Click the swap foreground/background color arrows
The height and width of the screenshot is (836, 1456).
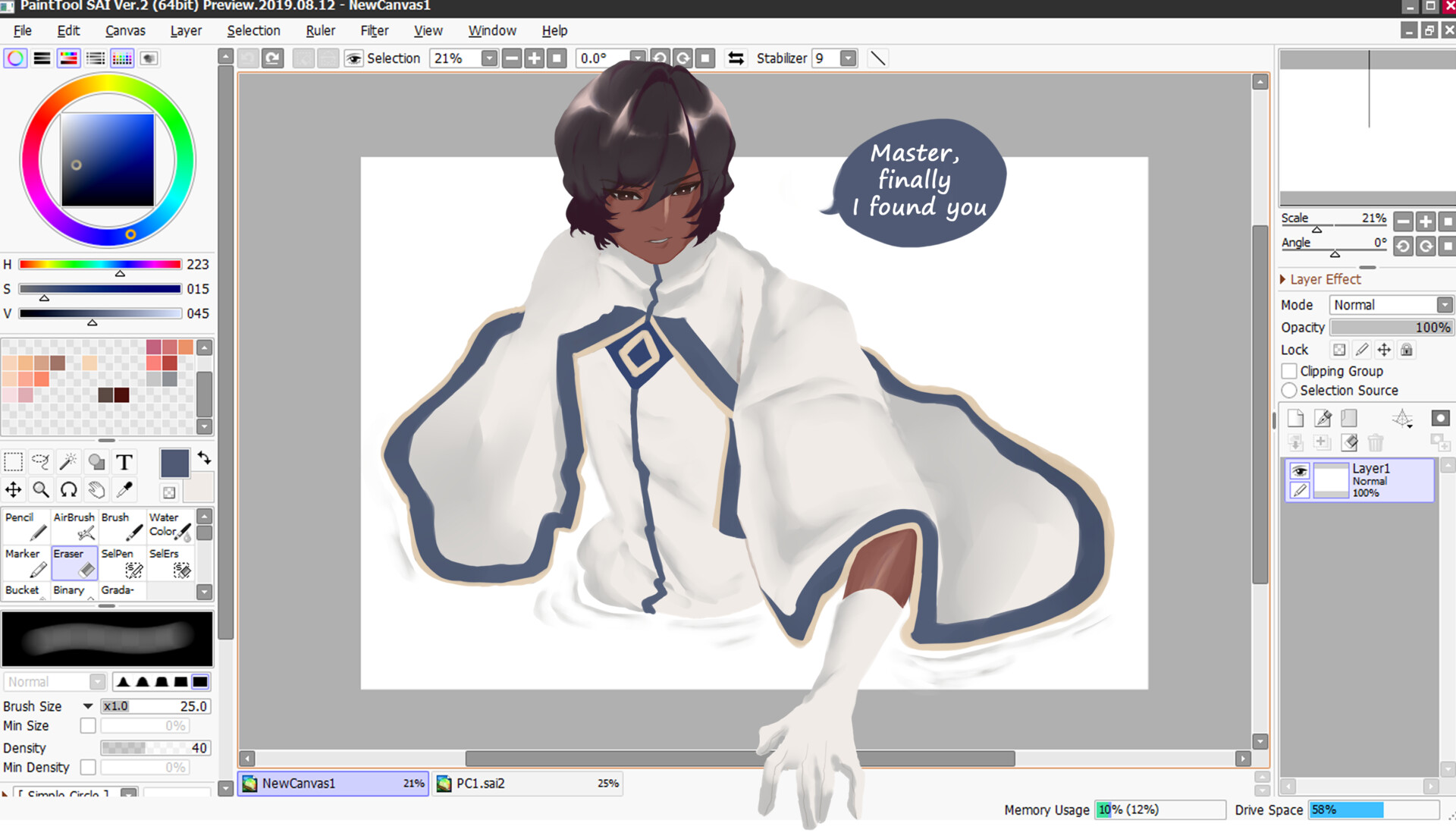point(202,456)
